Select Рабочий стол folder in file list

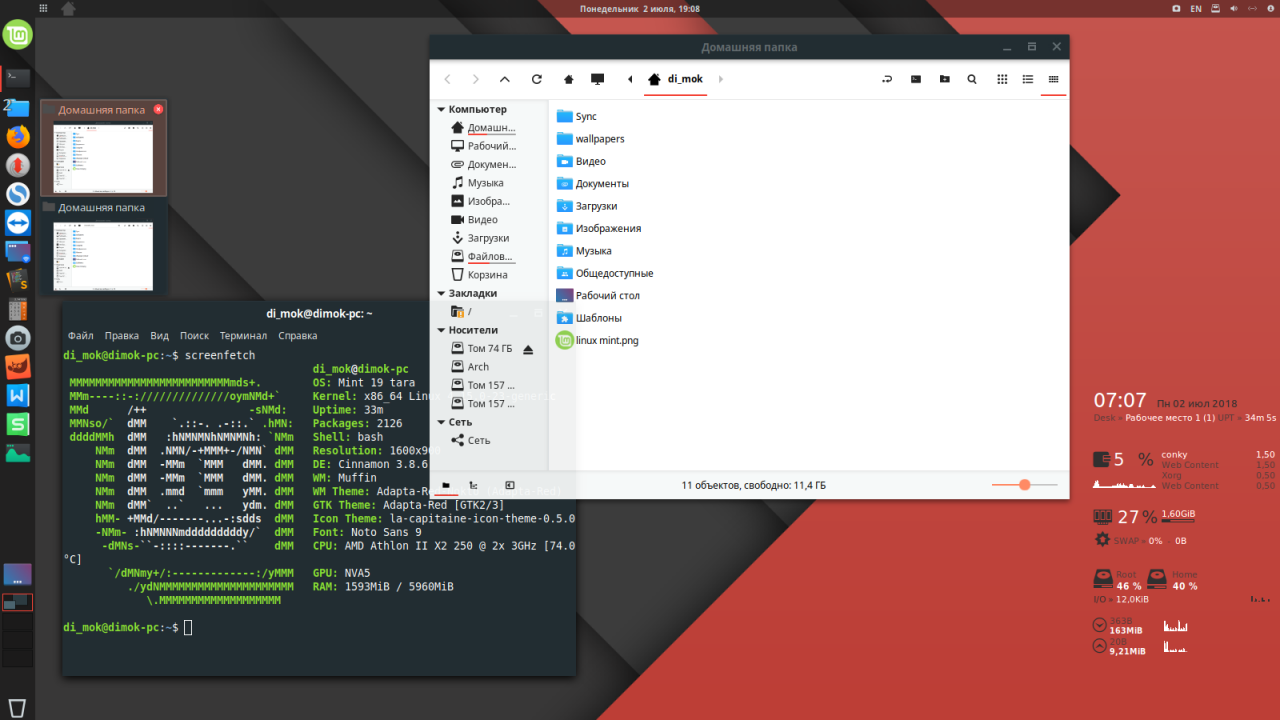(598, 295)
